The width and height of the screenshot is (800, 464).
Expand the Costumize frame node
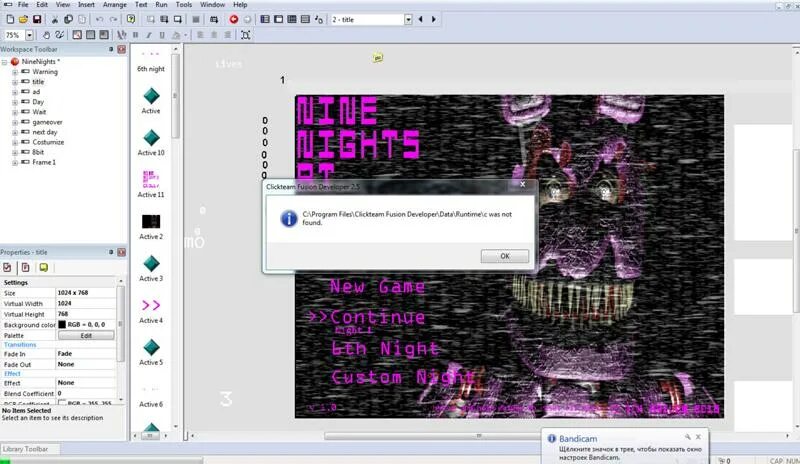[15, 142]
